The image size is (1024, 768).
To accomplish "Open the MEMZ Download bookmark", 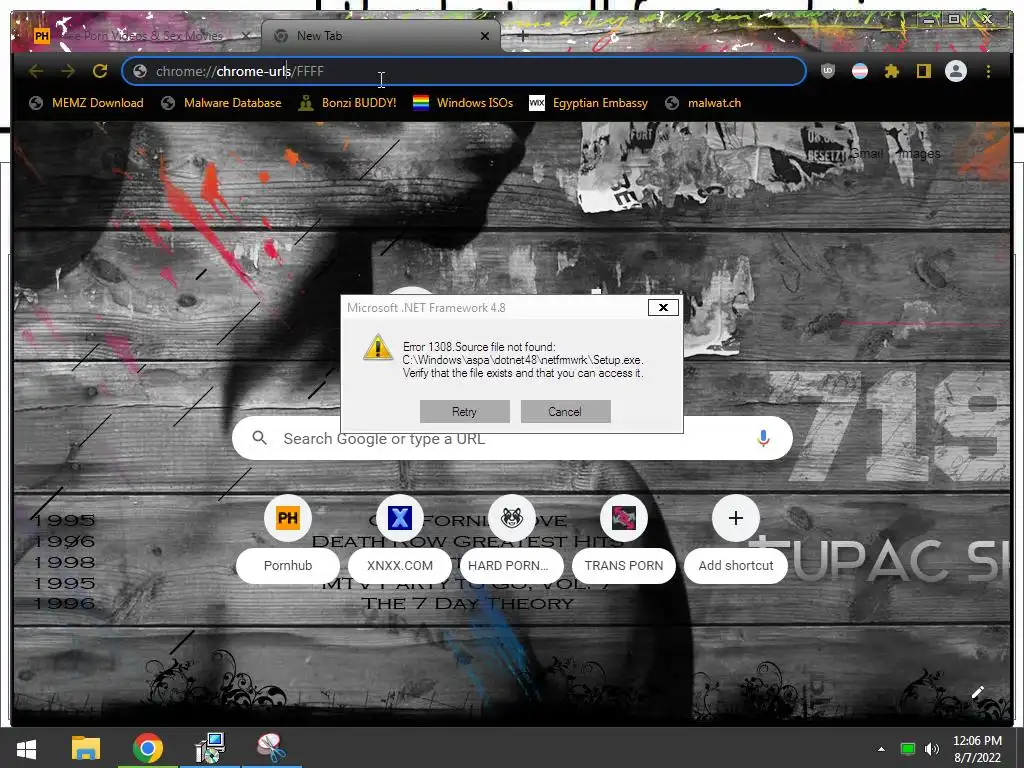I will pyautogui.click(x=86, y=103).
